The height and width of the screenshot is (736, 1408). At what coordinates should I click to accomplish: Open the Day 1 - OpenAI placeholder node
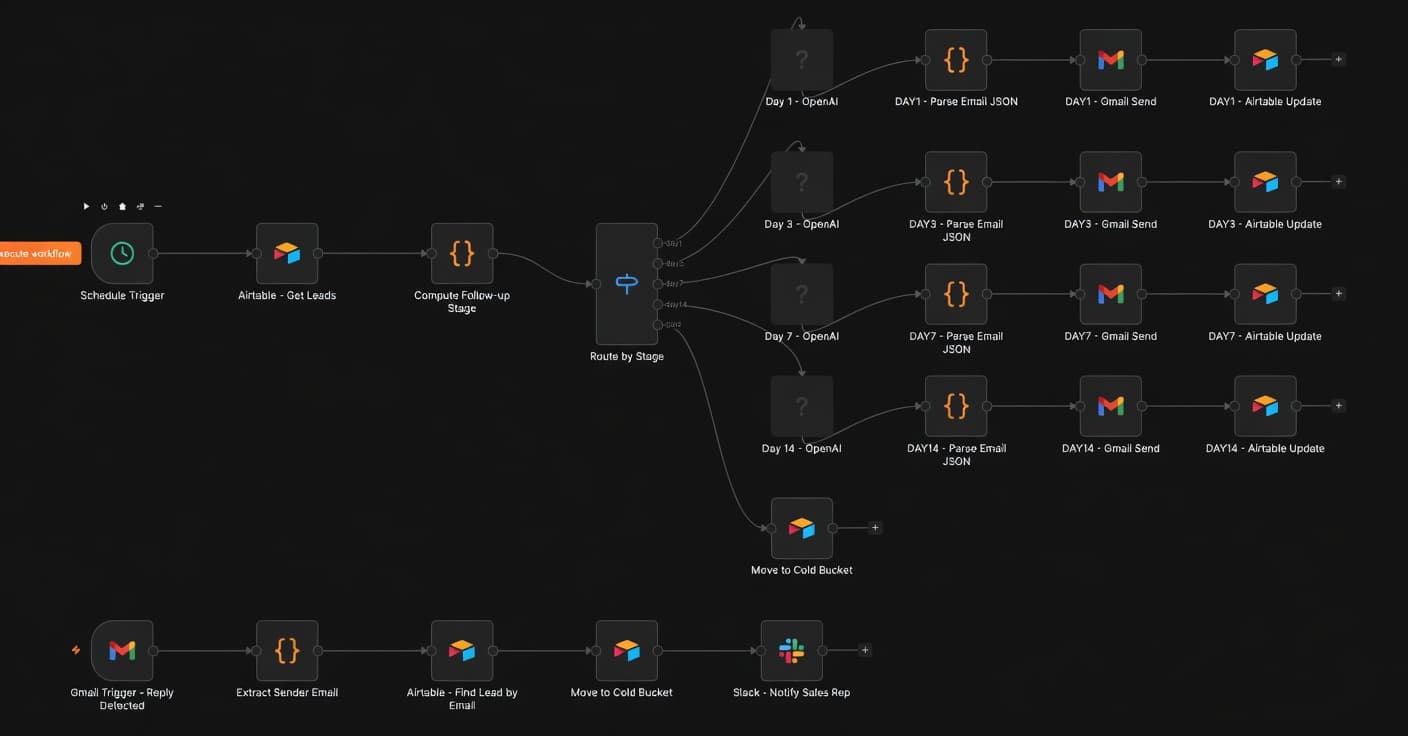pyautogui.click(x=801, y=59)
